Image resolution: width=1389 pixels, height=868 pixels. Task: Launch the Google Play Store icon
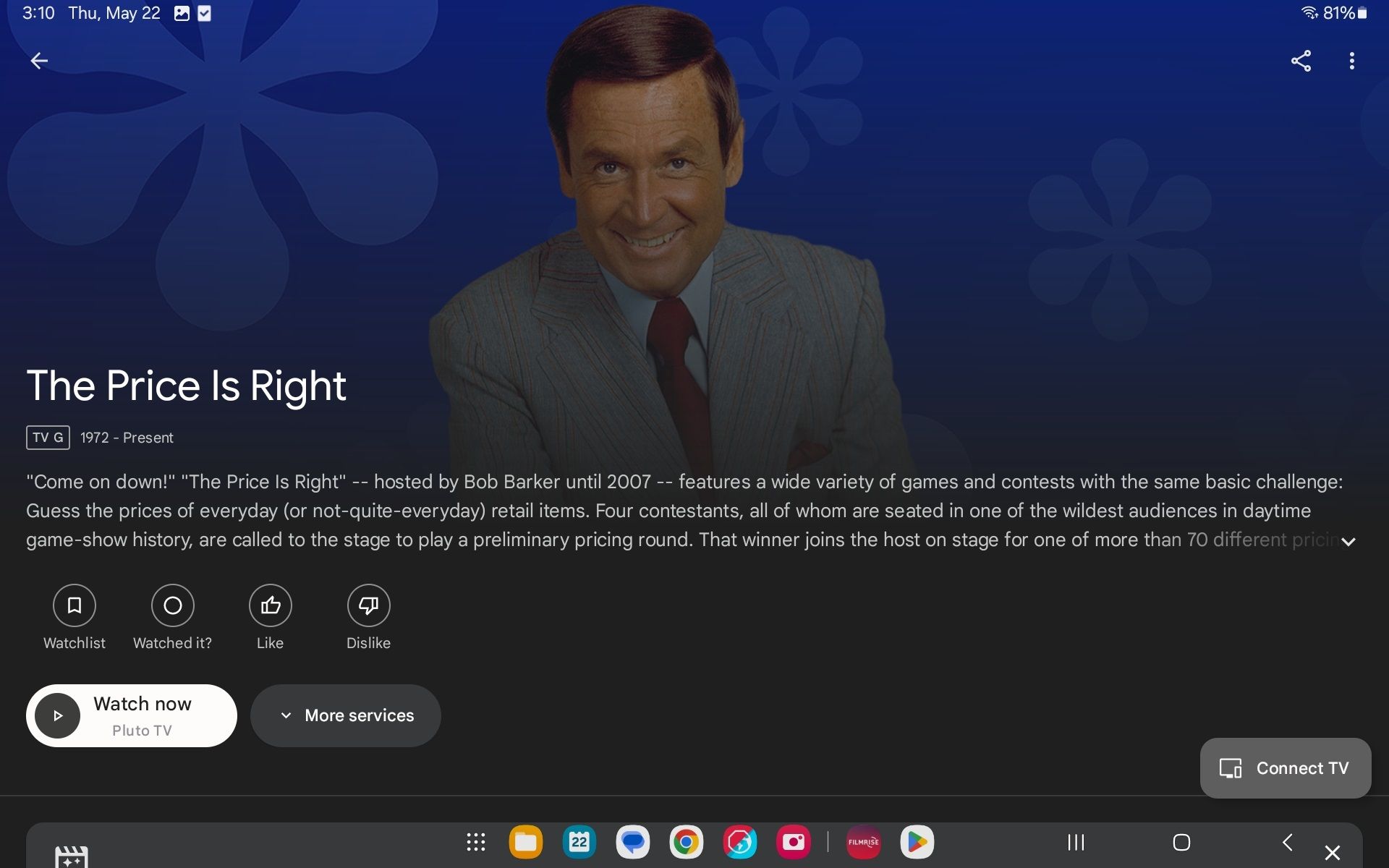point(917,842)
